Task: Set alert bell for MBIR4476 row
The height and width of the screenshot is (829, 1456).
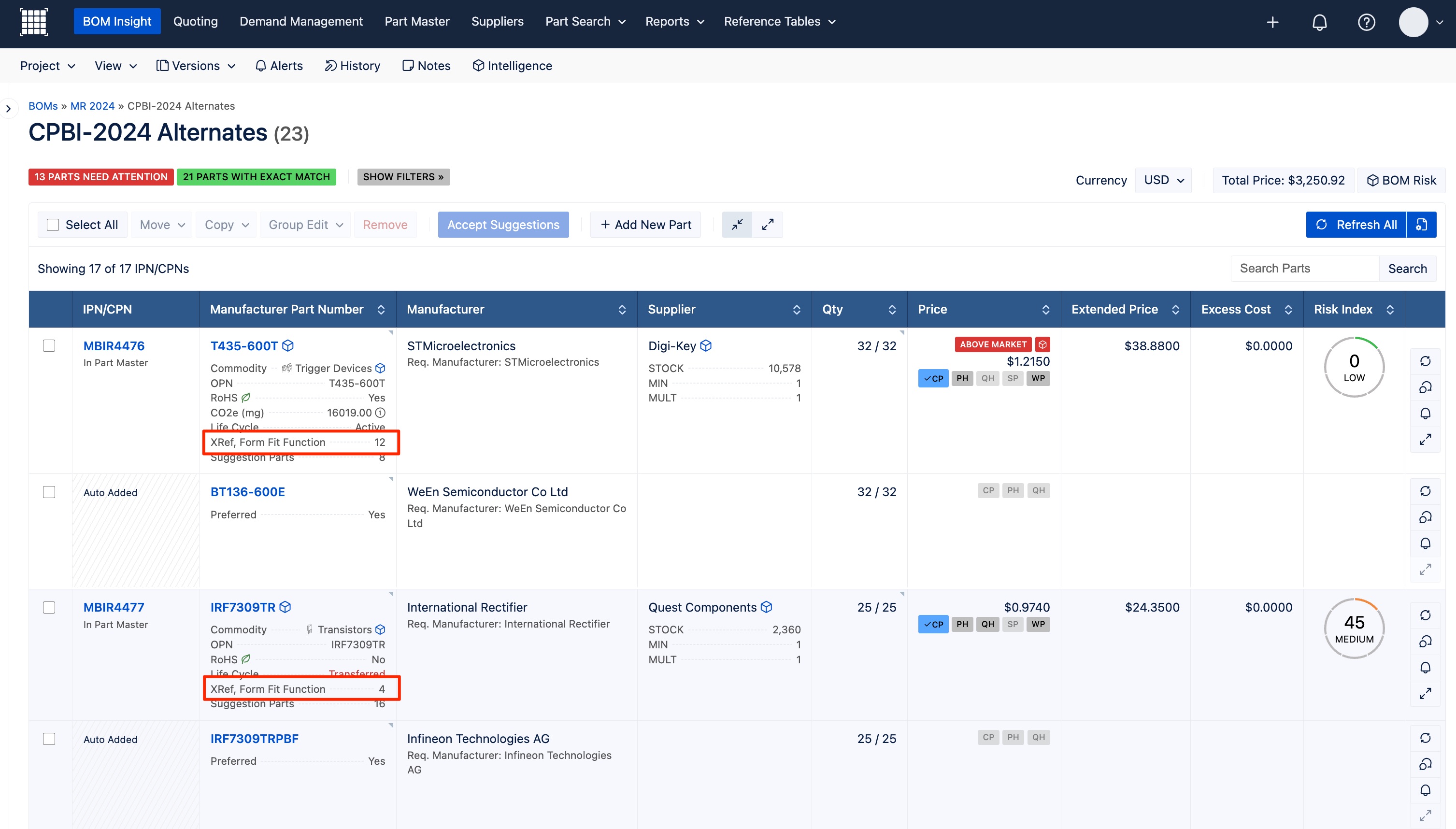Action: point(1425,414)
